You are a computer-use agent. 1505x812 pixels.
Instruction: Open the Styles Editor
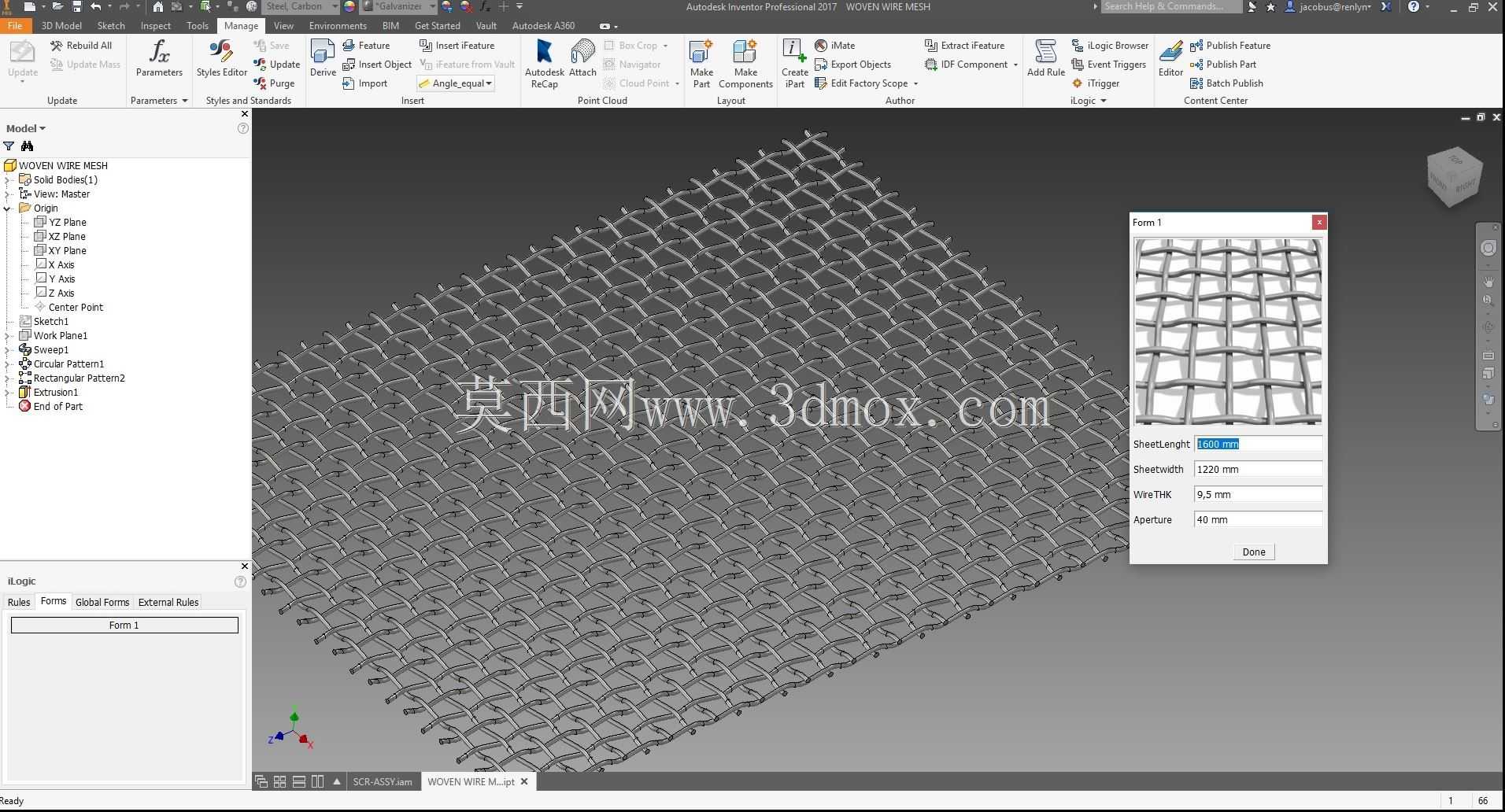coord(222,59)
